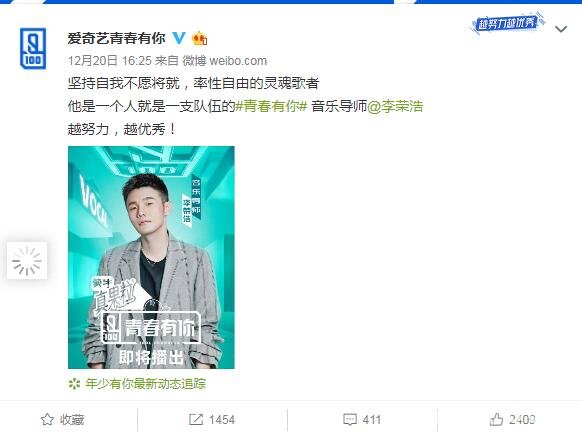582x434 pixels.
Task: Click the star 收藏 favorite icon
Action: [x=47, y=420]
